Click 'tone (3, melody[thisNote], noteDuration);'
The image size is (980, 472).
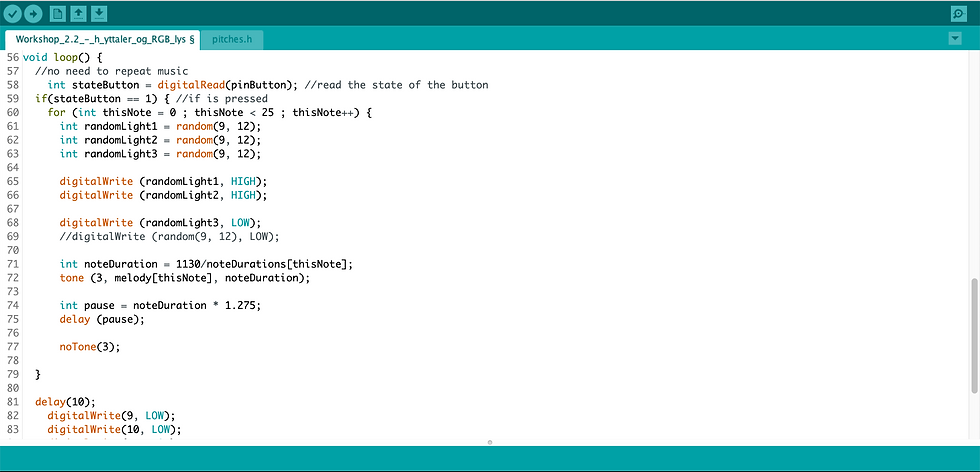pyautogui.click(x=185, y=278)
